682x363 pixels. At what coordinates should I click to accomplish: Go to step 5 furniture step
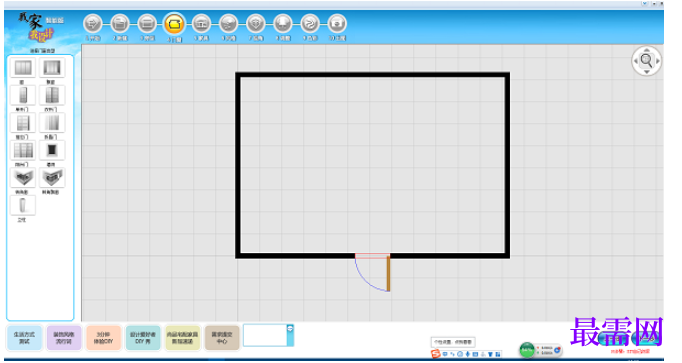tap(201, 23)
